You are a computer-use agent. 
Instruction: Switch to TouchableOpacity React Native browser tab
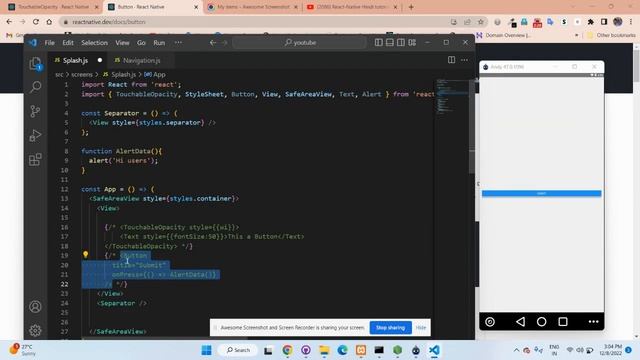(52, 7)
